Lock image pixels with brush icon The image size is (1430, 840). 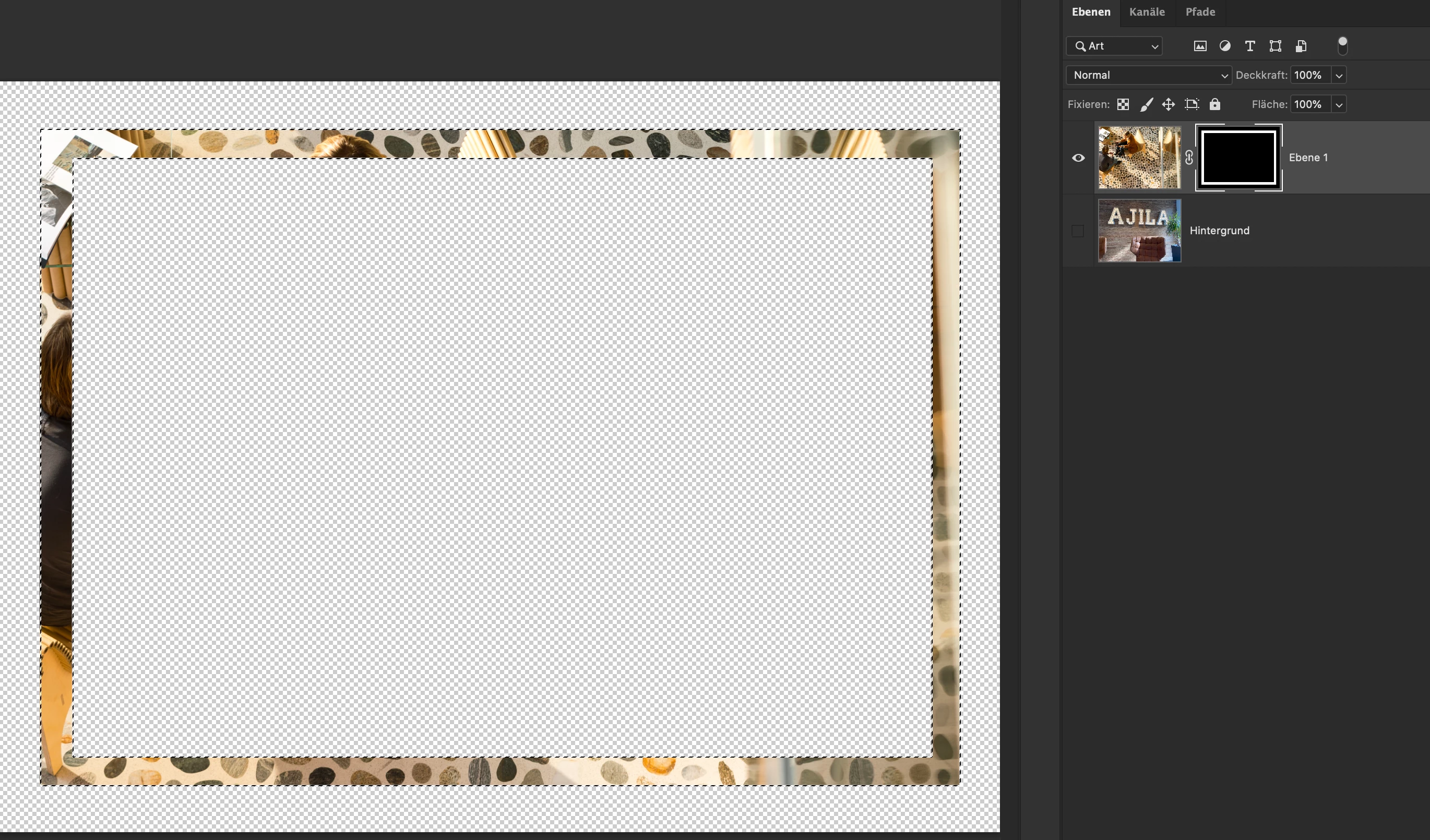[x=1146, y=104]
